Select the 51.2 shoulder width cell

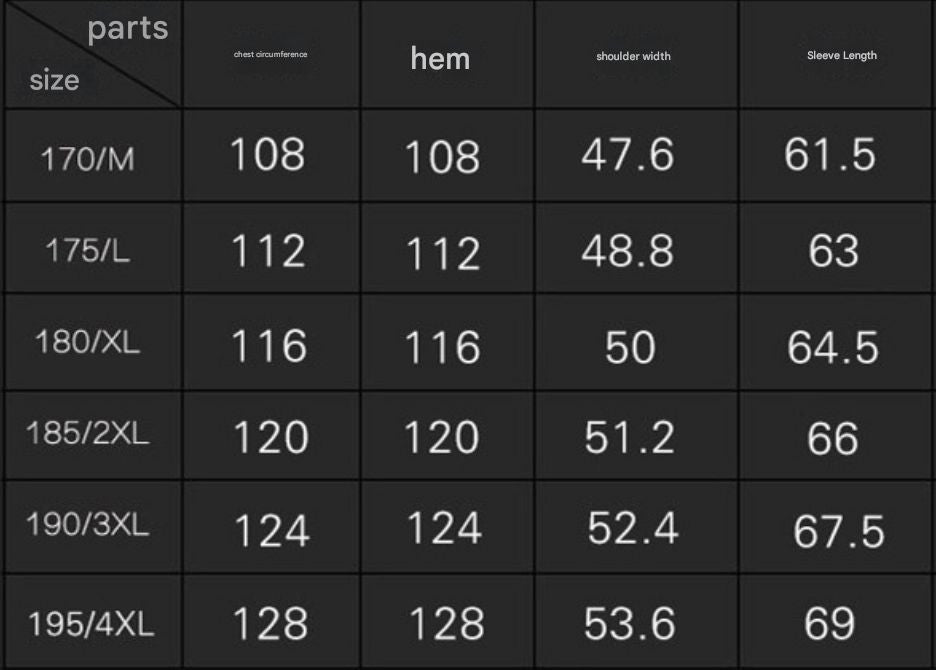pos(636,435)
